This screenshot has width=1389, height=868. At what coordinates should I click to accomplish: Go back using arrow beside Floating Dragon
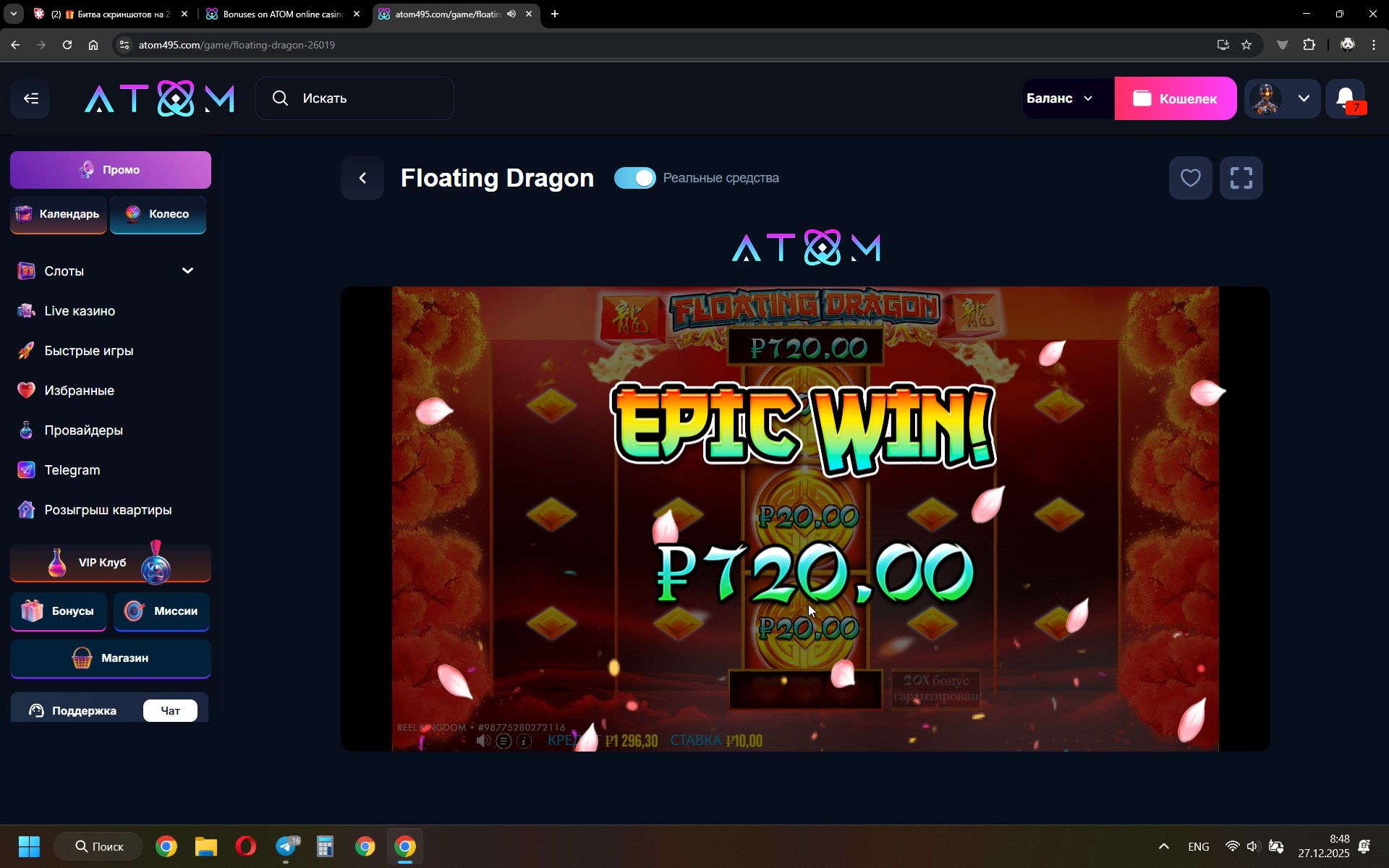click(x=362, y=178)
